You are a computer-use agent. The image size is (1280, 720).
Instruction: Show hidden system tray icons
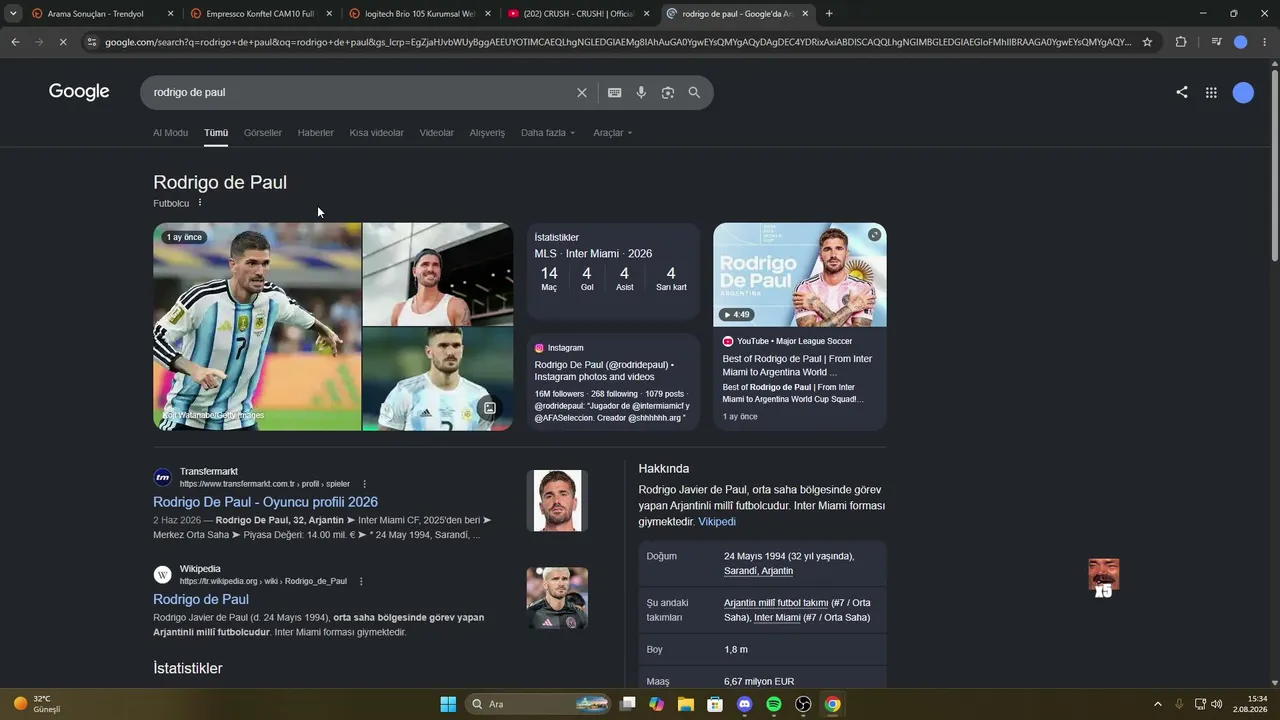[1158, 704]
